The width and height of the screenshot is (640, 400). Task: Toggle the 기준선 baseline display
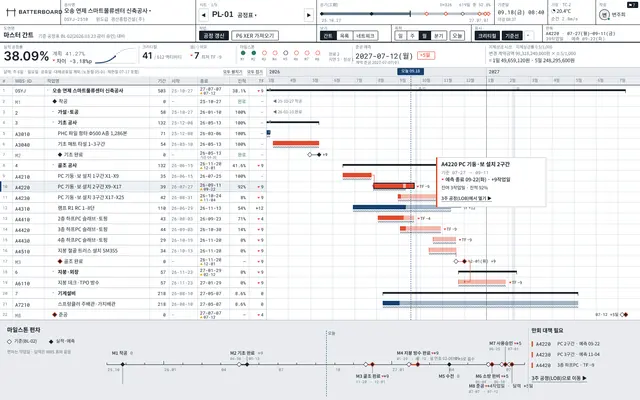coord(512,36)
